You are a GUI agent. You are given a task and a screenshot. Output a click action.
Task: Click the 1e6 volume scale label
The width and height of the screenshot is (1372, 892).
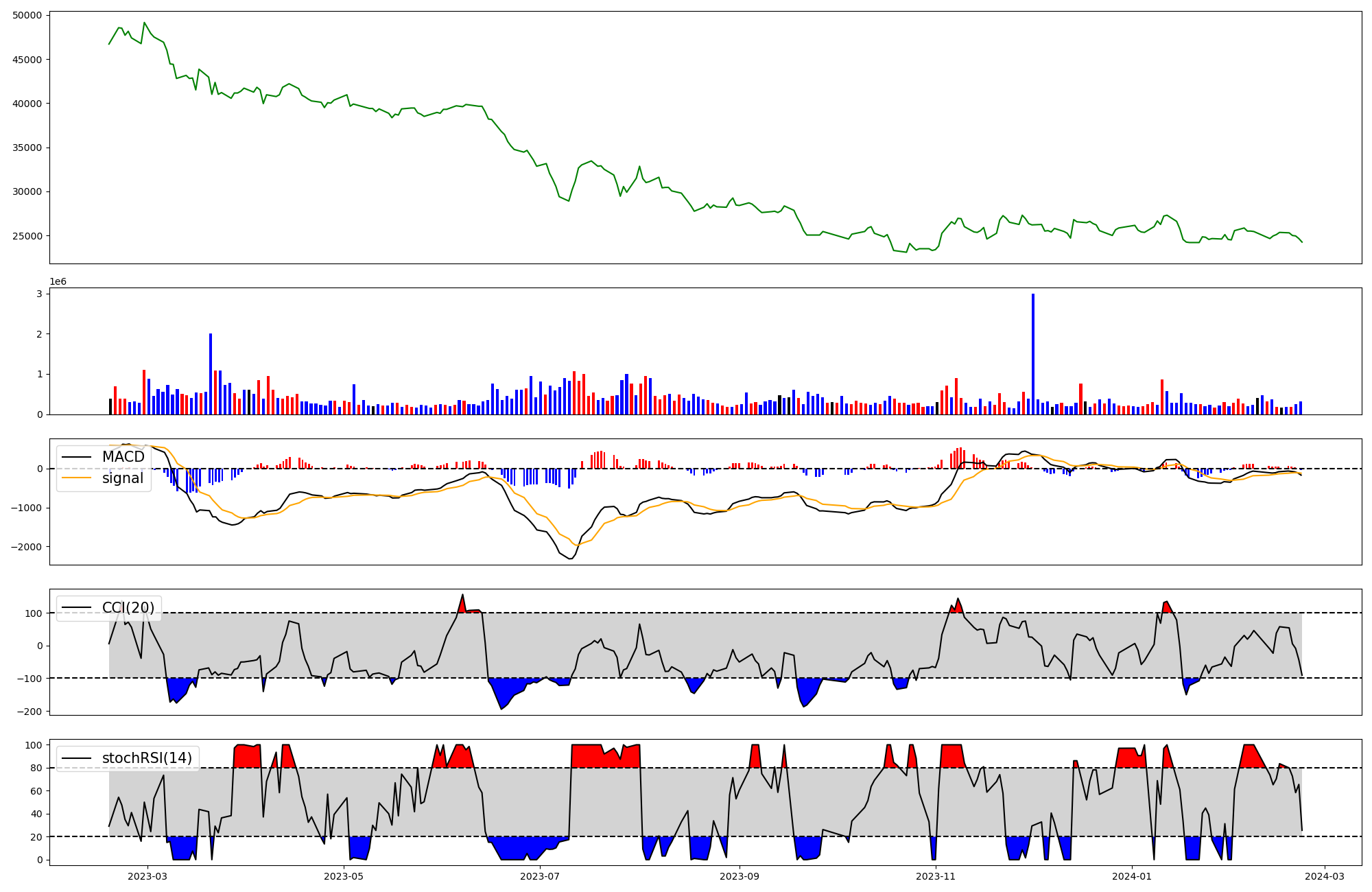[x=58, y=281]
